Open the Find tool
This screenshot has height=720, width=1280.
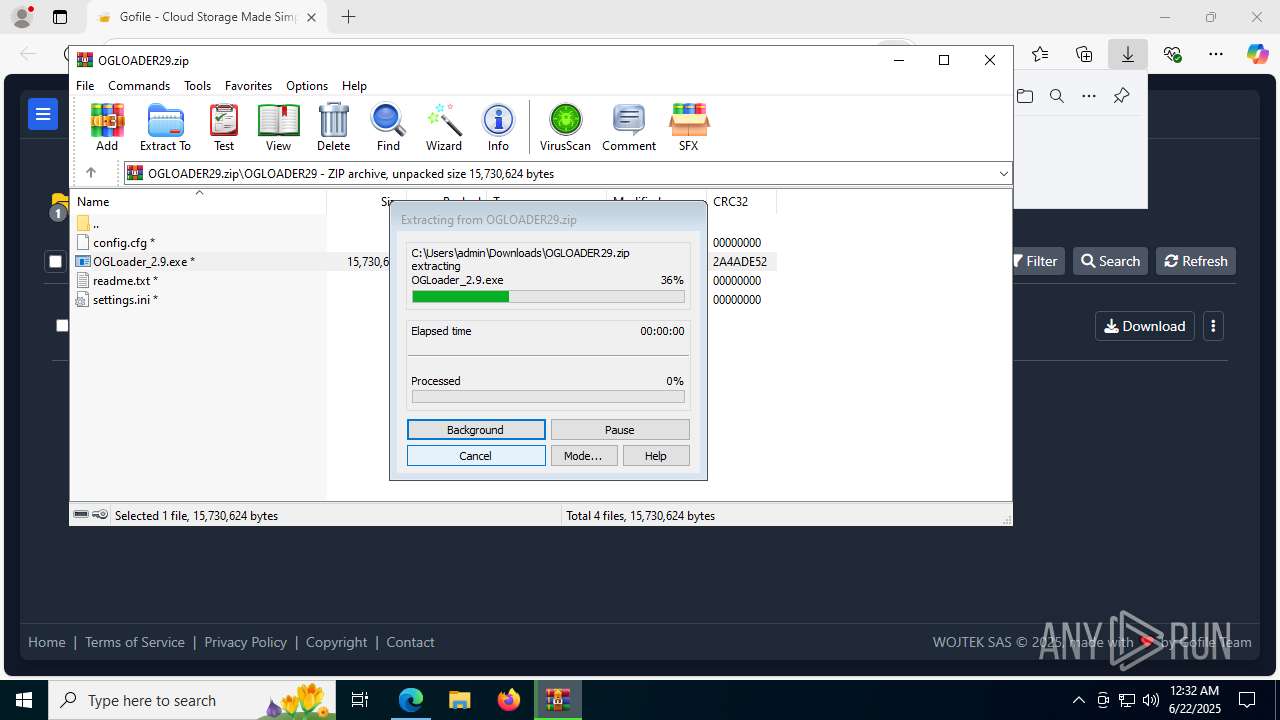tap(388, 127)
